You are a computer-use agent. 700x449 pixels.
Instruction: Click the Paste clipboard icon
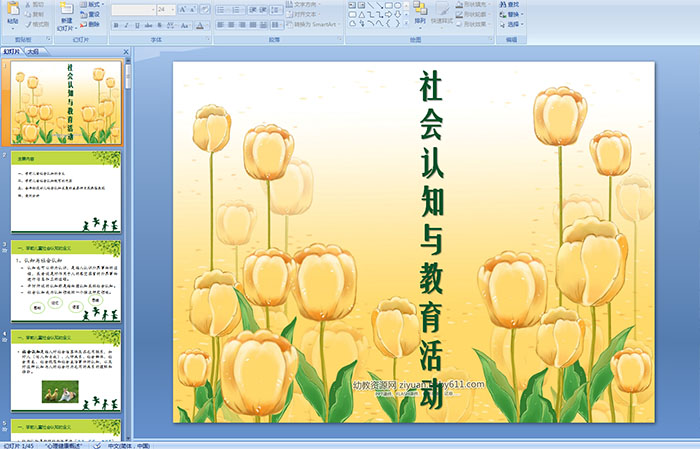point(13,9)
